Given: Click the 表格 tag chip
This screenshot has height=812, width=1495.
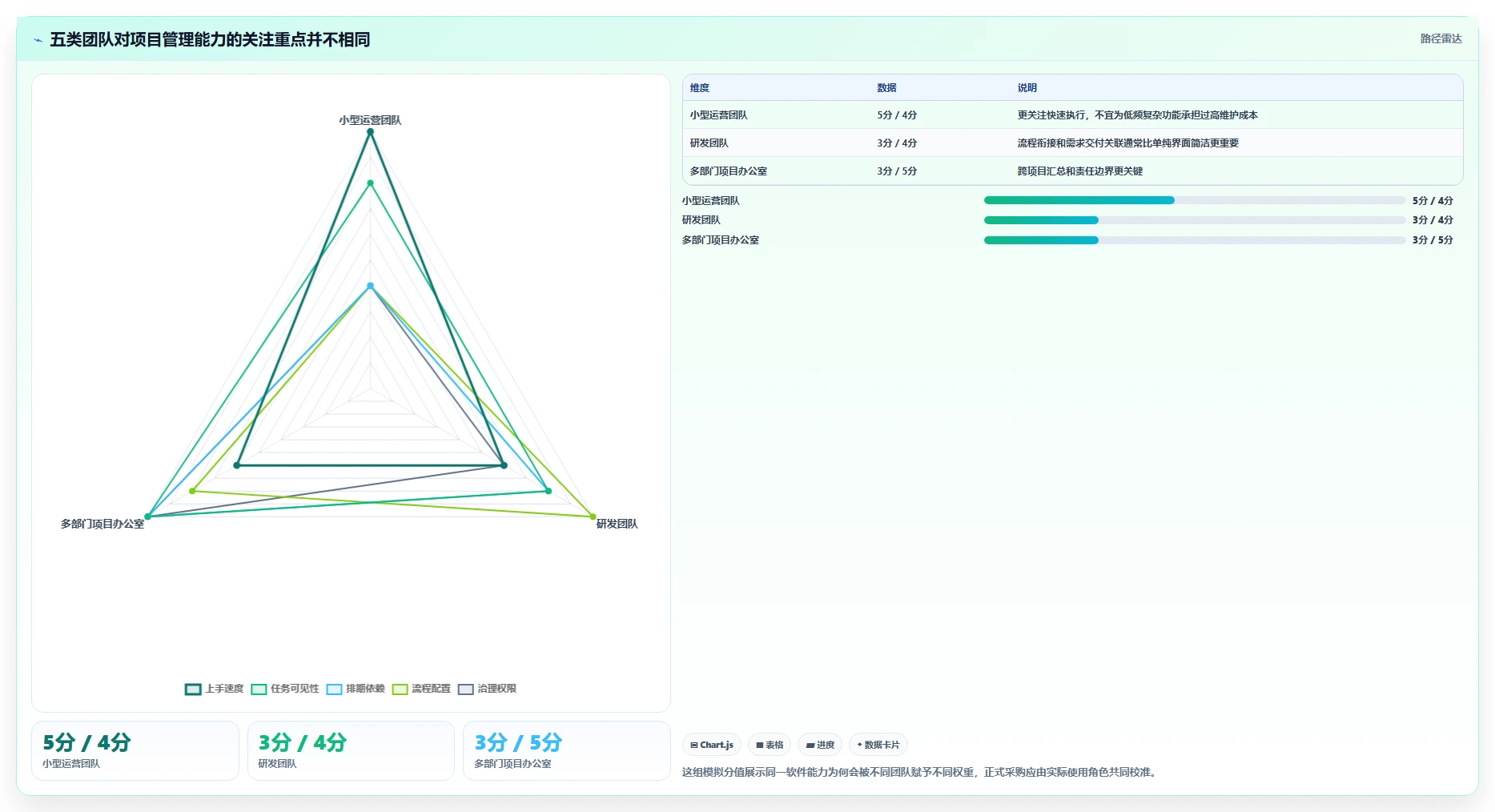Looking at the screenshot, I should (770, 745).
